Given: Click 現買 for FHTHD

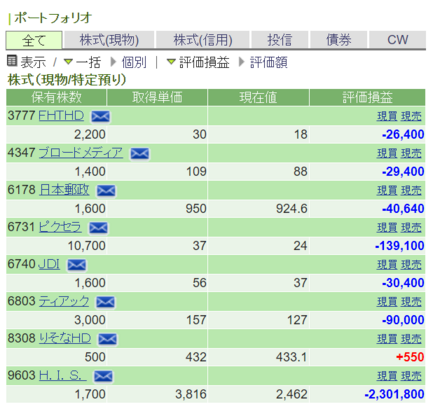Looking at the screenshot, I should point(387,116).
